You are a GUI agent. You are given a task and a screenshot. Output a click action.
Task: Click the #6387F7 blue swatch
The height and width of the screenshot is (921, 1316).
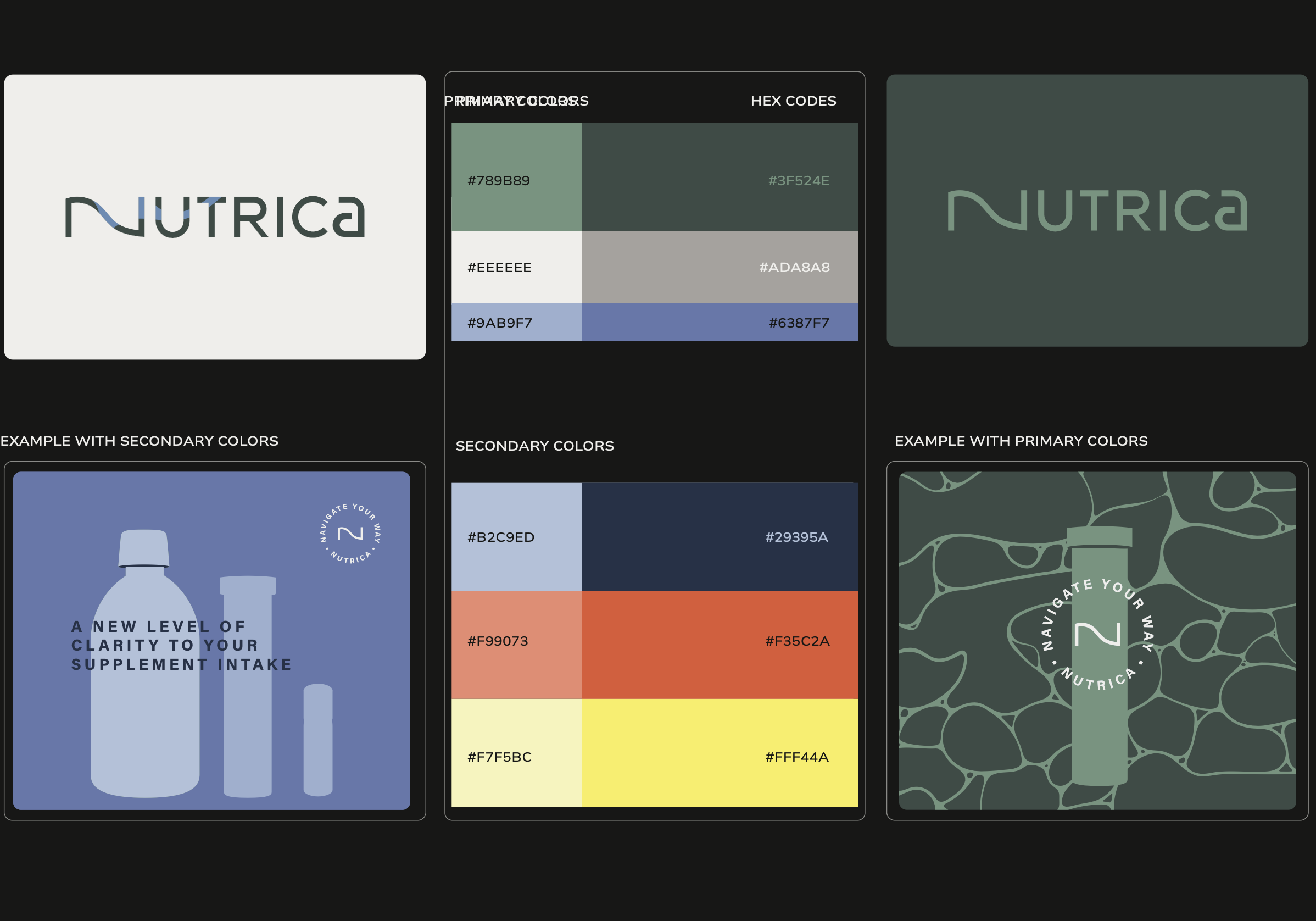click(x=720, y=322)
